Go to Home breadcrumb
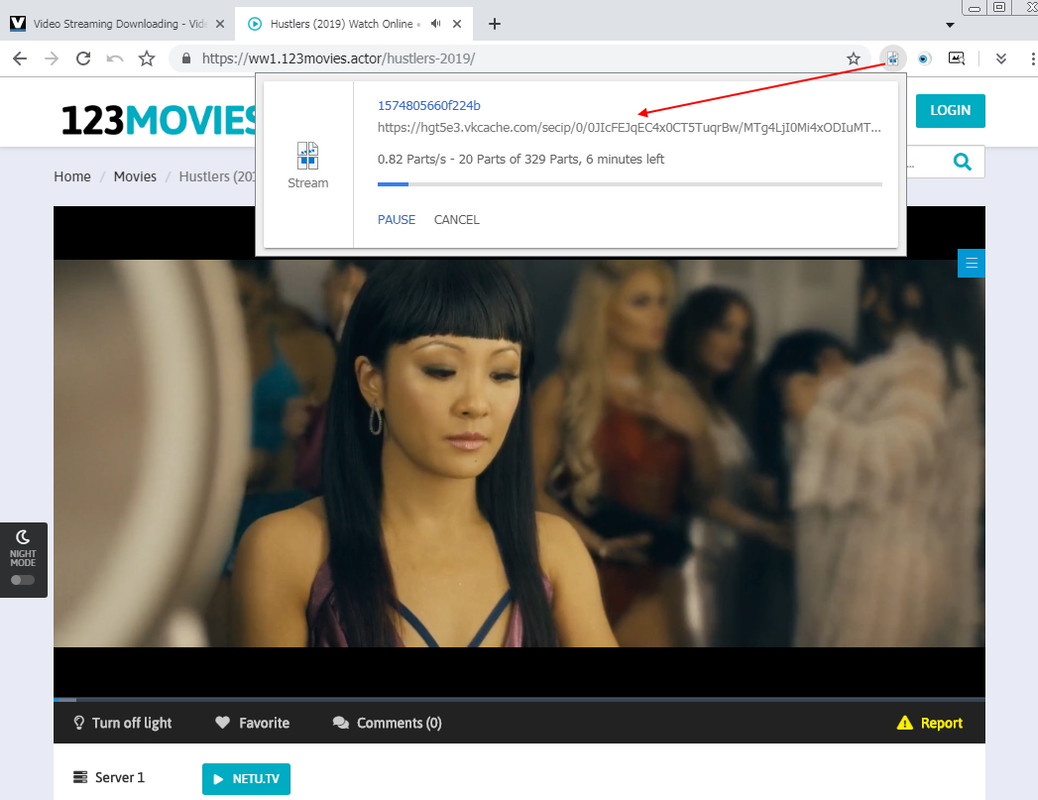This screenshot has width=1038, height=800. pyautogui.click(x=72, y=176)
